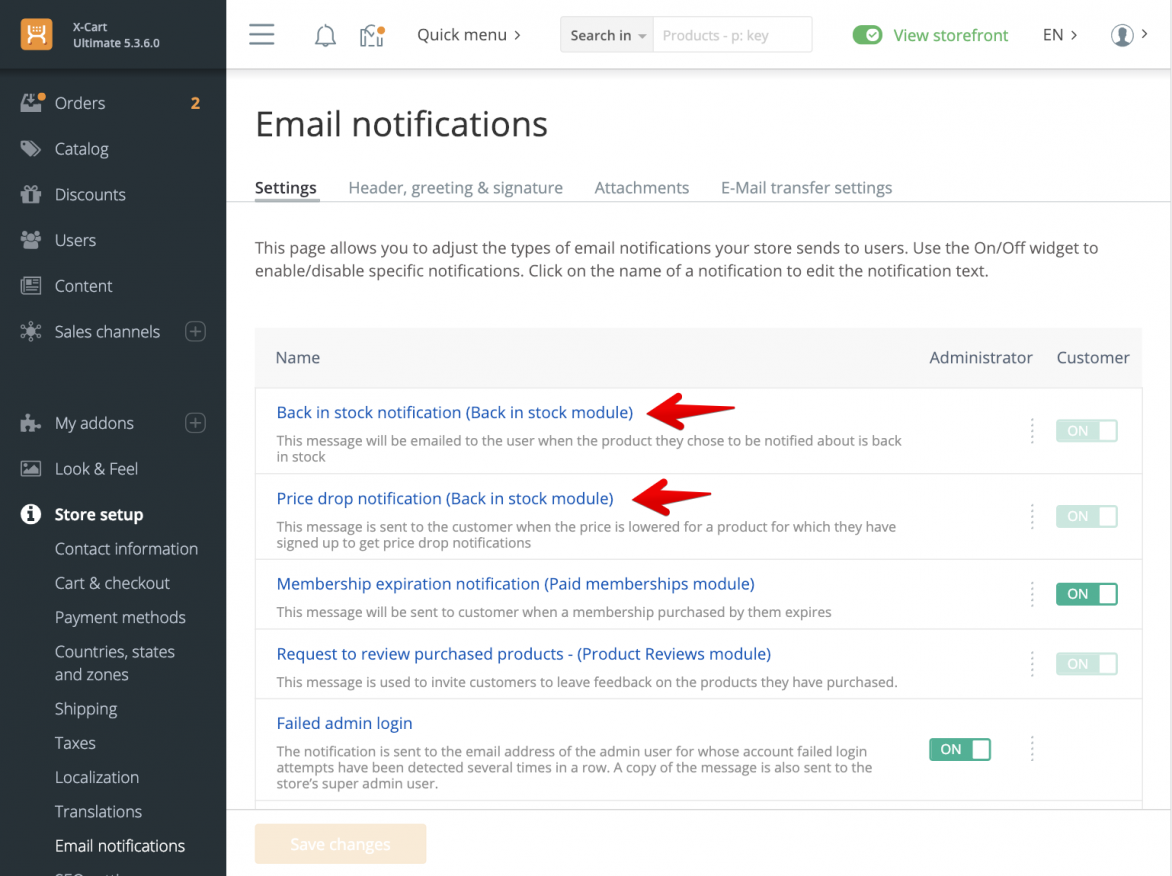The image size is (1172, 876).
Task: Click inside the product search field
Action: pos(732,34)
